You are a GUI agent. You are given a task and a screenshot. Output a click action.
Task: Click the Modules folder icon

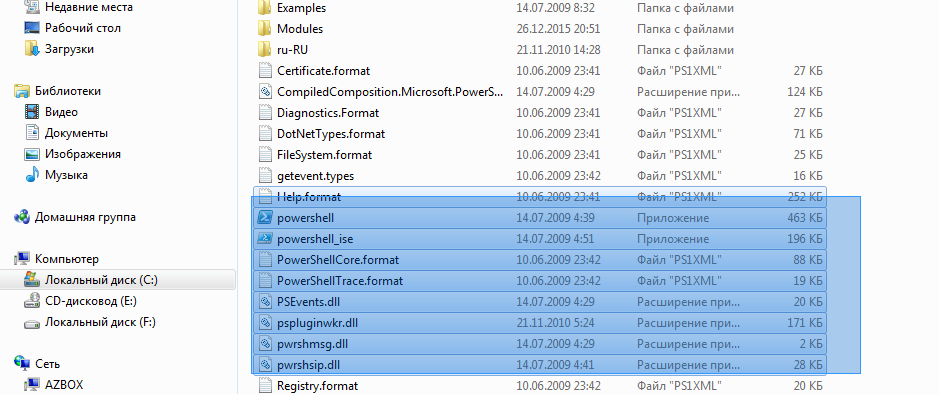[265, 29]
